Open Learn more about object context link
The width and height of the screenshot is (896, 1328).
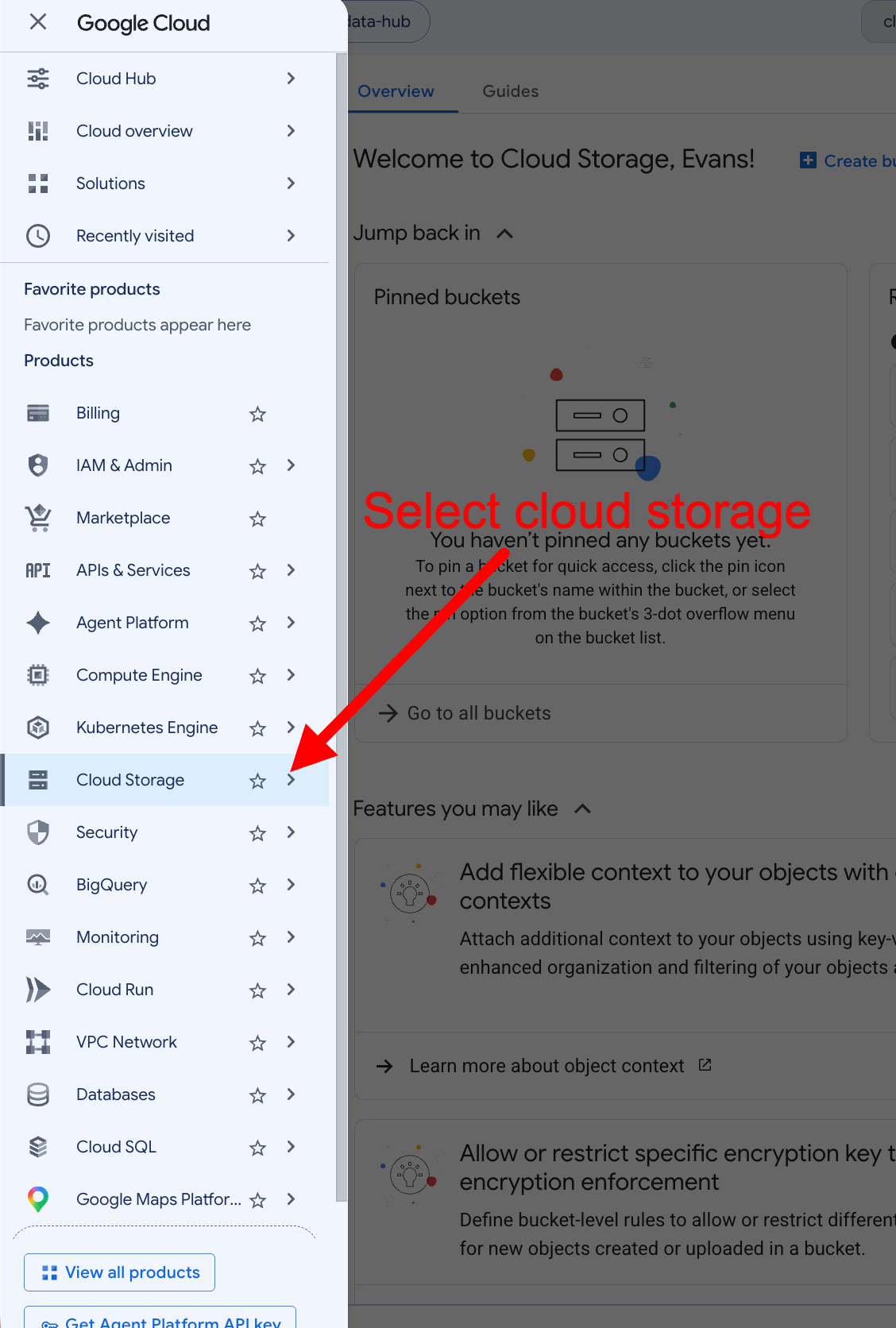click(546, 1066)
